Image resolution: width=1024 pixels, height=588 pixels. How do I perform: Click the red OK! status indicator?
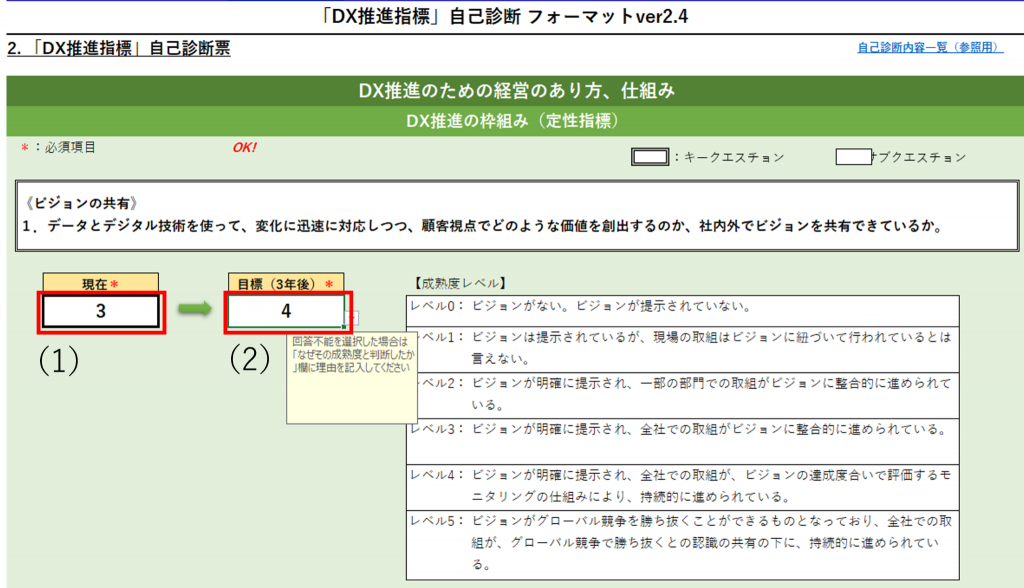point(244,148)
